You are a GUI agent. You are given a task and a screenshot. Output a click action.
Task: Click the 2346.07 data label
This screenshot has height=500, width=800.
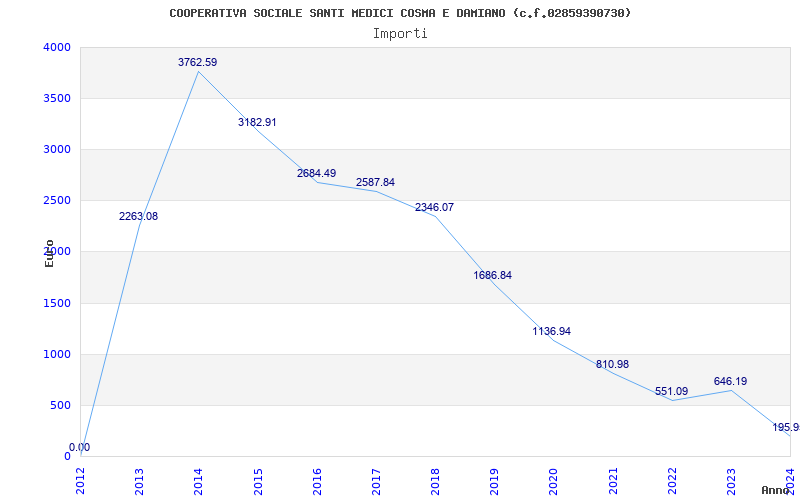pyautogui.click(x=434, y=207)
